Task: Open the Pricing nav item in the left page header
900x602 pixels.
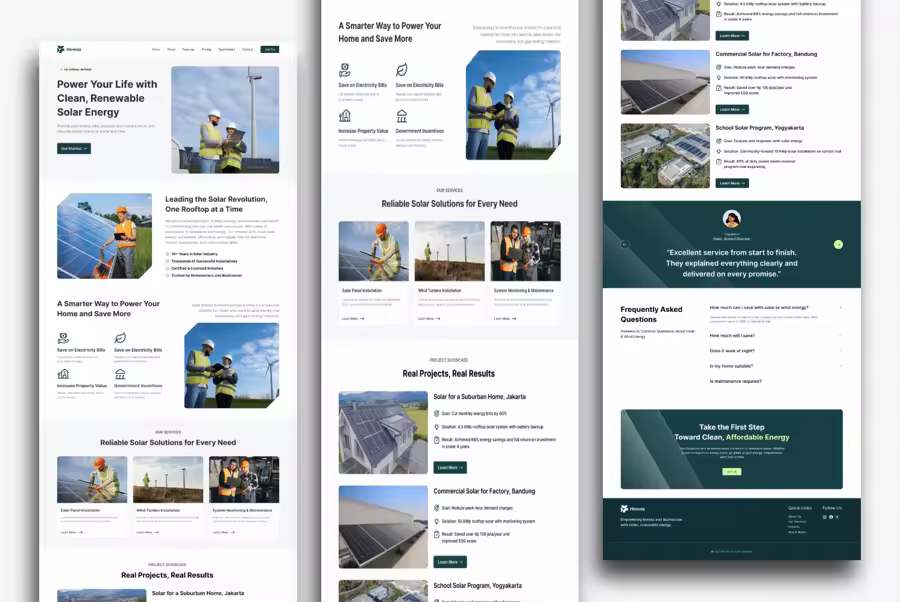Action: pyautogui.click(x=206, y=49)
